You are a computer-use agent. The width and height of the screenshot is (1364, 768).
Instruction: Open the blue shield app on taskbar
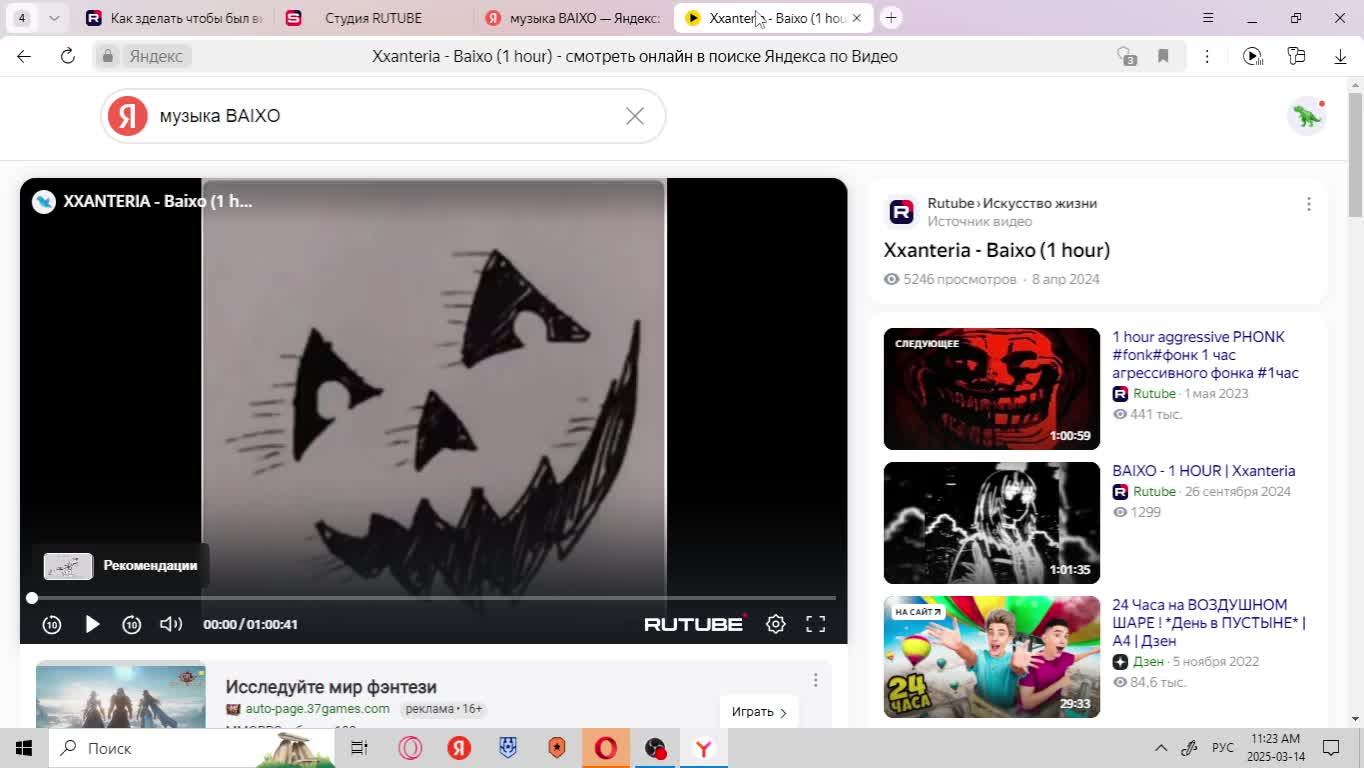coord(508,748)
